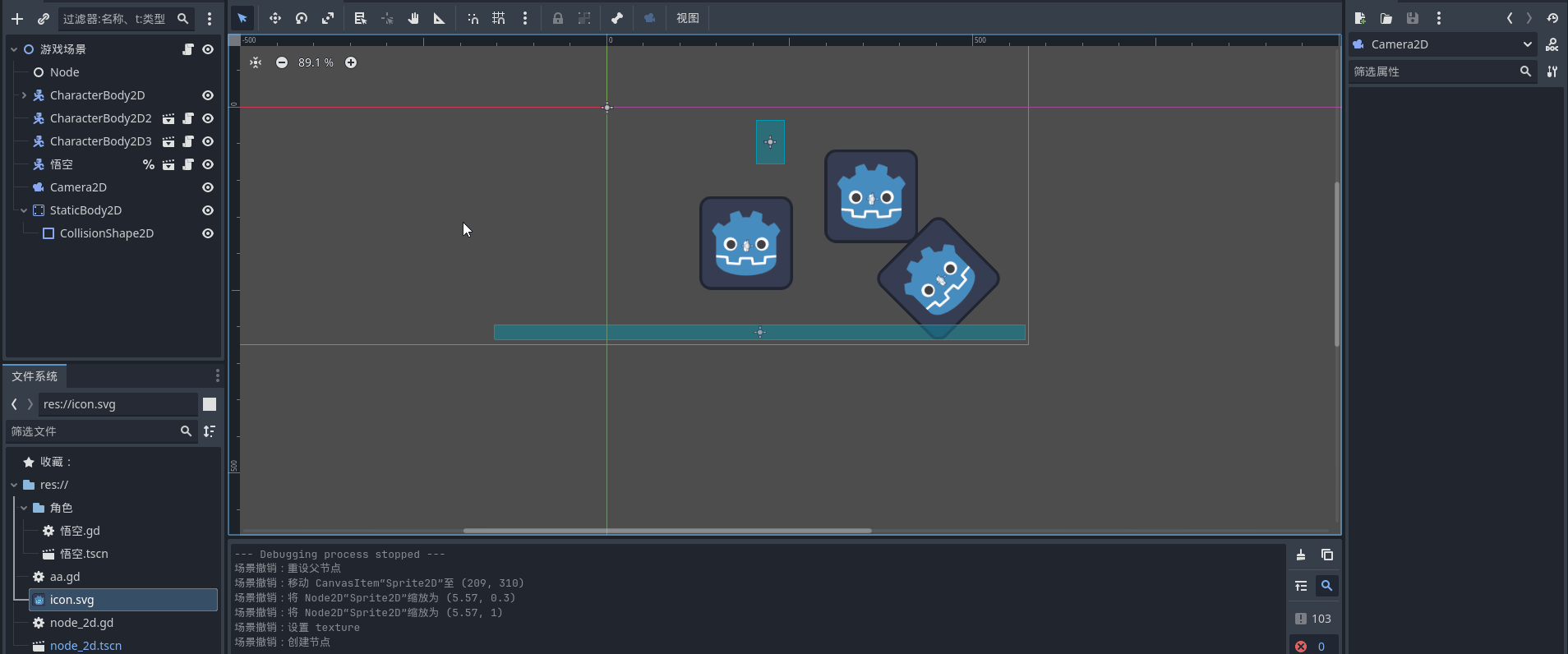
Task: Open the documentation search DOC icon
Action: [x=1552, y=44]
